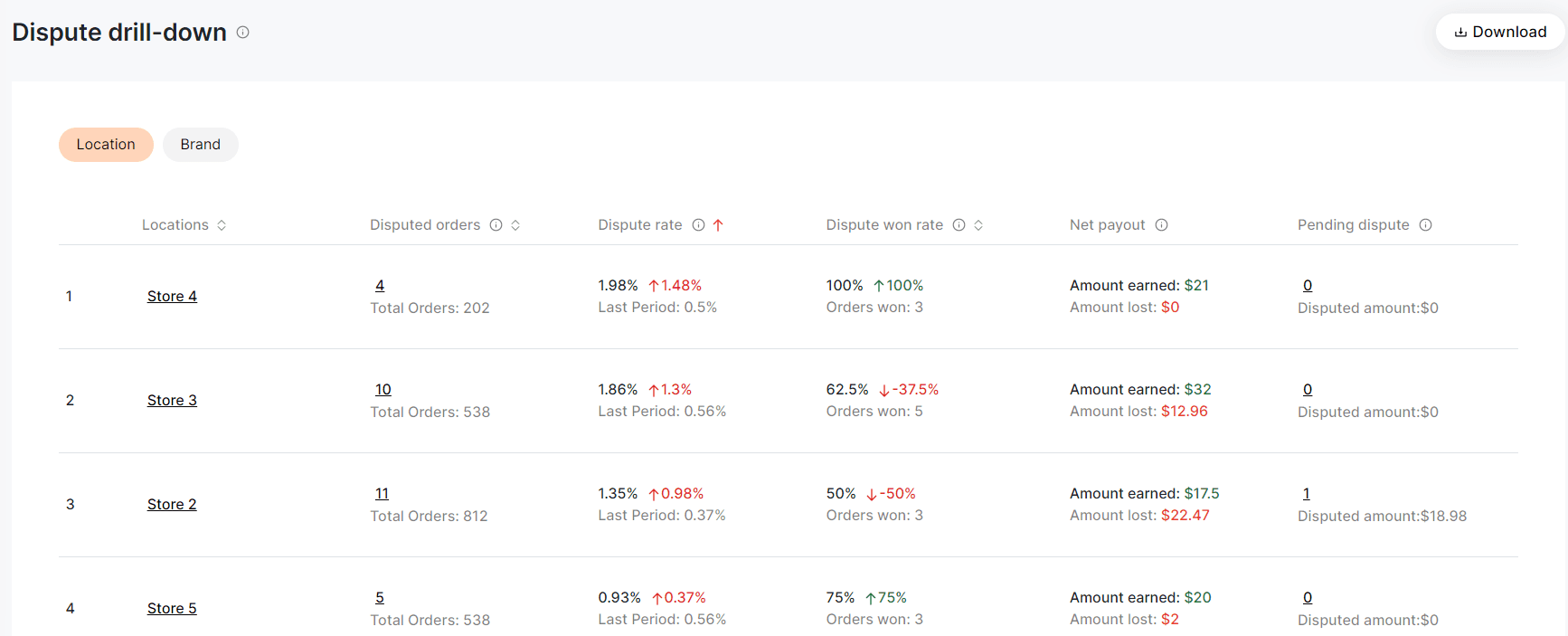Image resolution: width=1568 pixels, height=636 pixels.
Task: Click info icon beside Dispute rate header
Action: pyautogui.click(x=698, y=225)
